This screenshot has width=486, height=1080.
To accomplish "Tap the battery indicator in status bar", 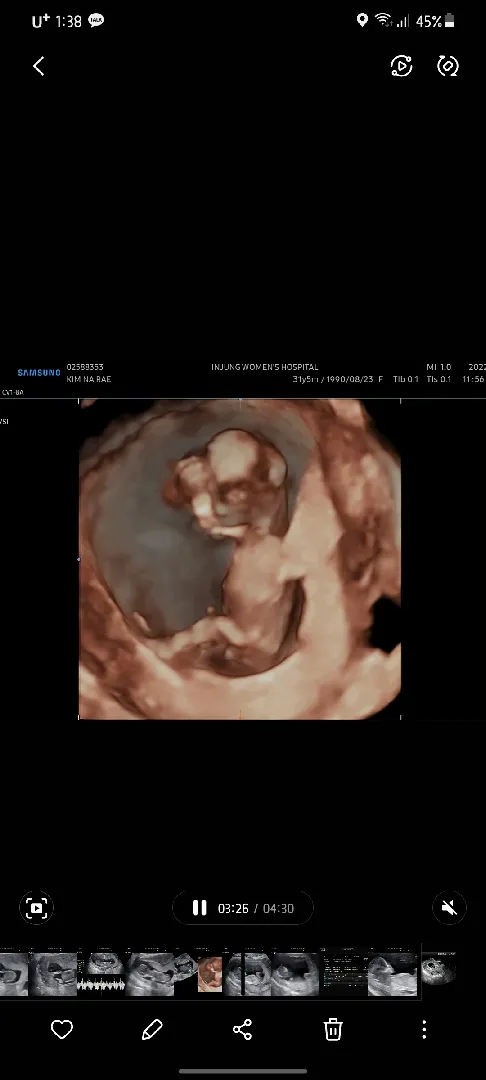I will click(450, 21).
